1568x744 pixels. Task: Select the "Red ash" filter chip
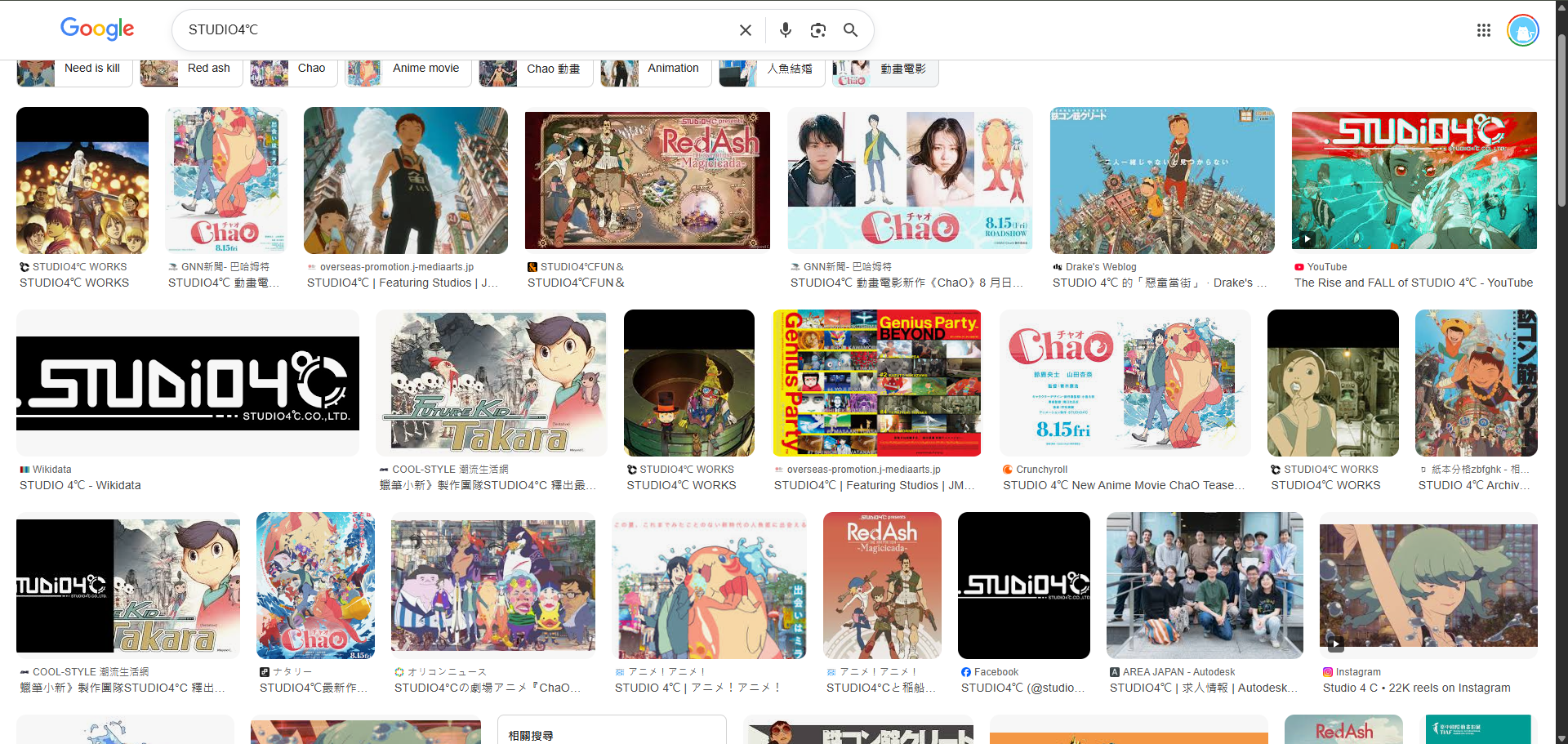[191, 69]
